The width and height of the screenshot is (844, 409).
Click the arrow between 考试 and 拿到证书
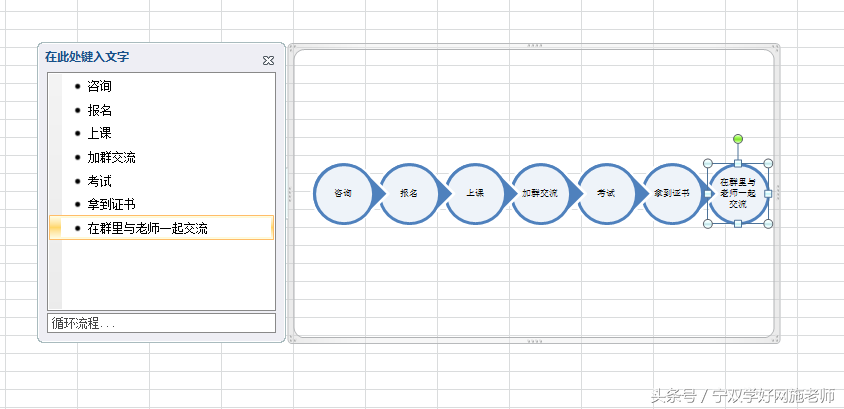[x=643, y=193]
